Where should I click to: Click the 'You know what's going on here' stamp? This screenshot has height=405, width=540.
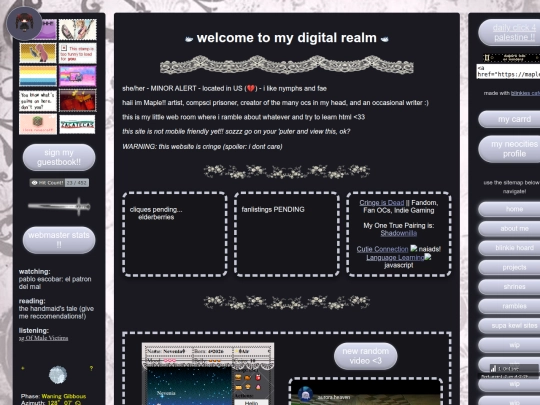[38, 101]
